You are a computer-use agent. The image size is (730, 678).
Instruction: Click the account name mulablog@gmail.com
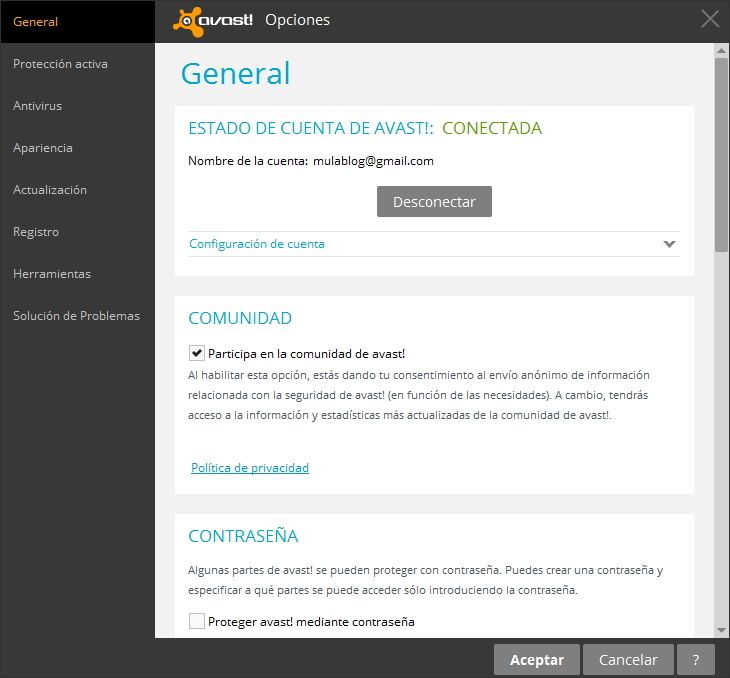[x=373, y=161]
